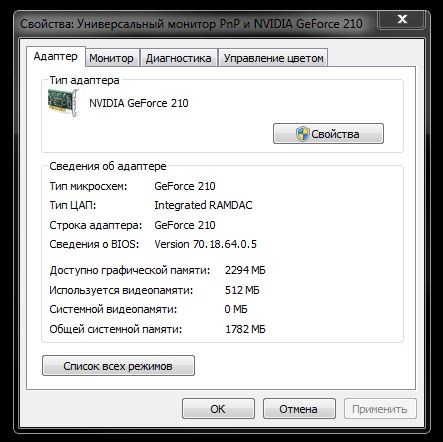Click the Integrated RAMDAC value

click(203, 205)
